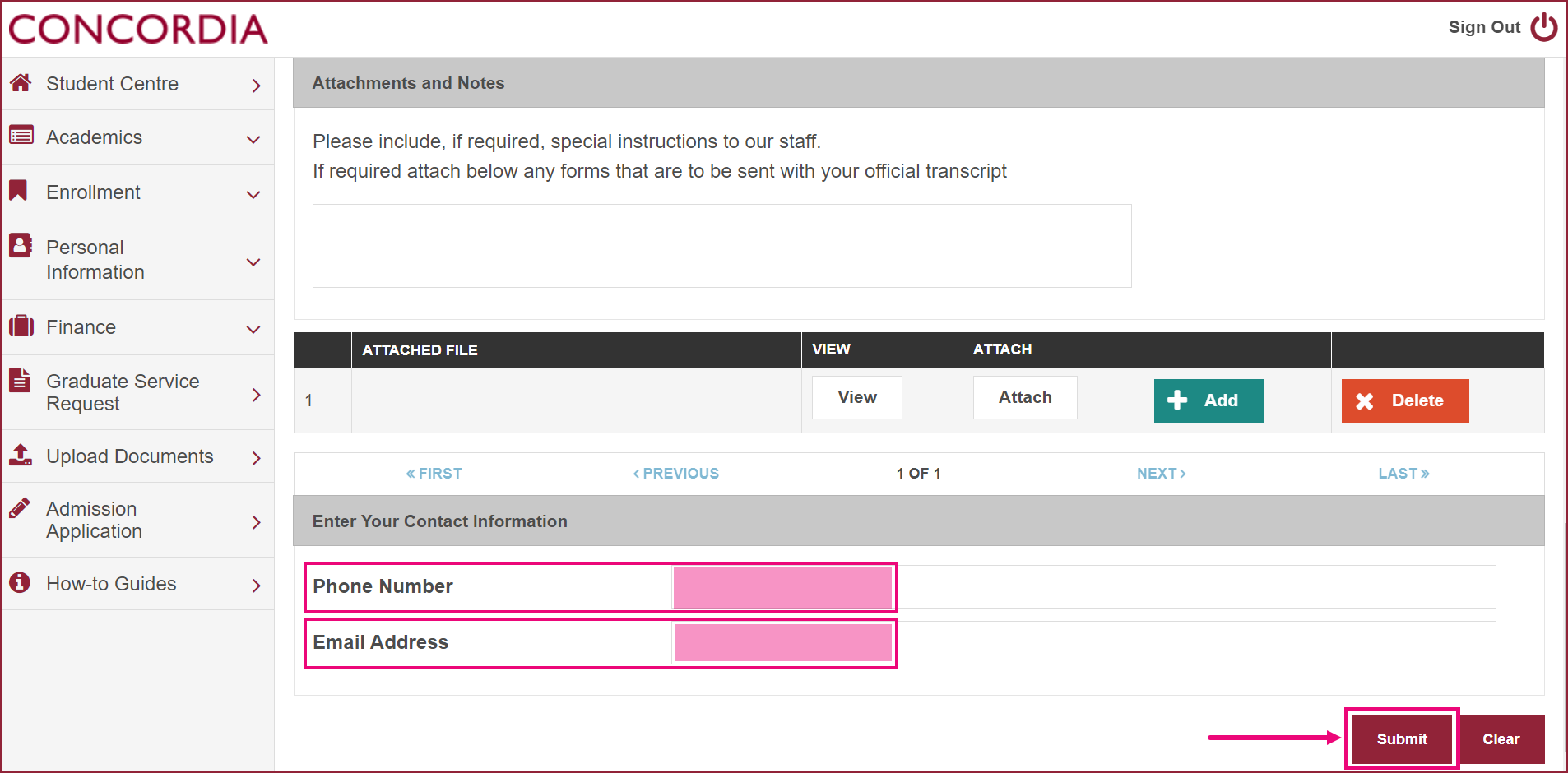Go to NEXT attachments page
The height and width of the screenshot is (773, 1568).
point(1162,474)
